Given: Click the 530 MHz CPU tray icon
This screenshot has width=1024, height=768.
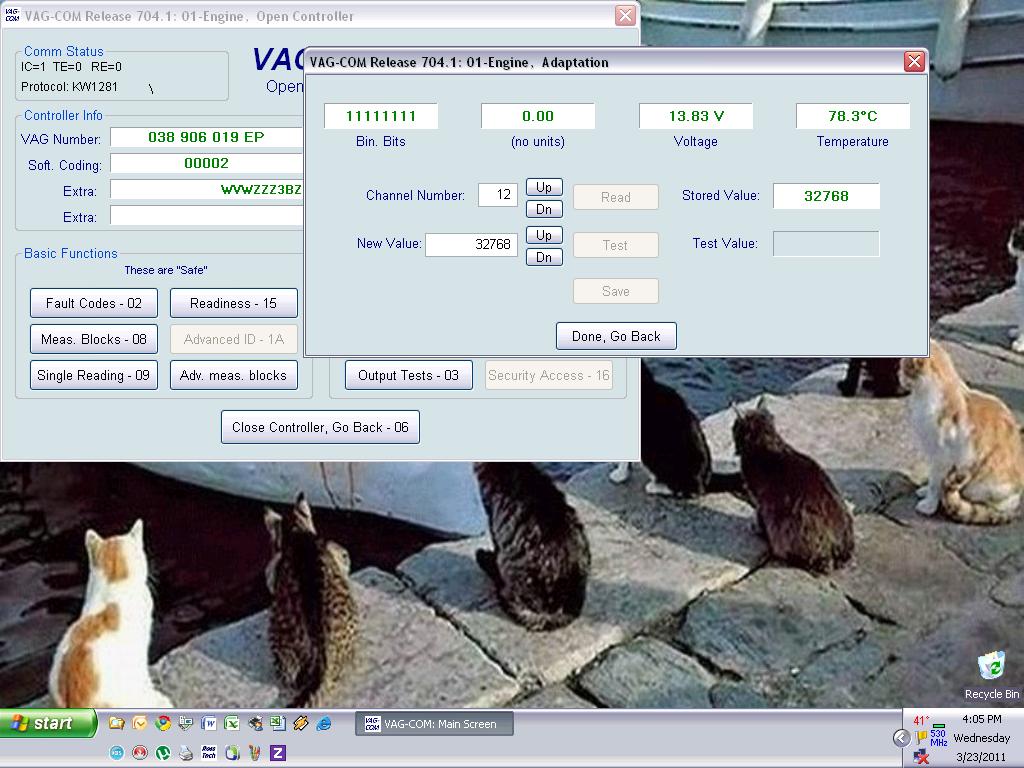Looking at the screenshot, I should coord(939,735).
